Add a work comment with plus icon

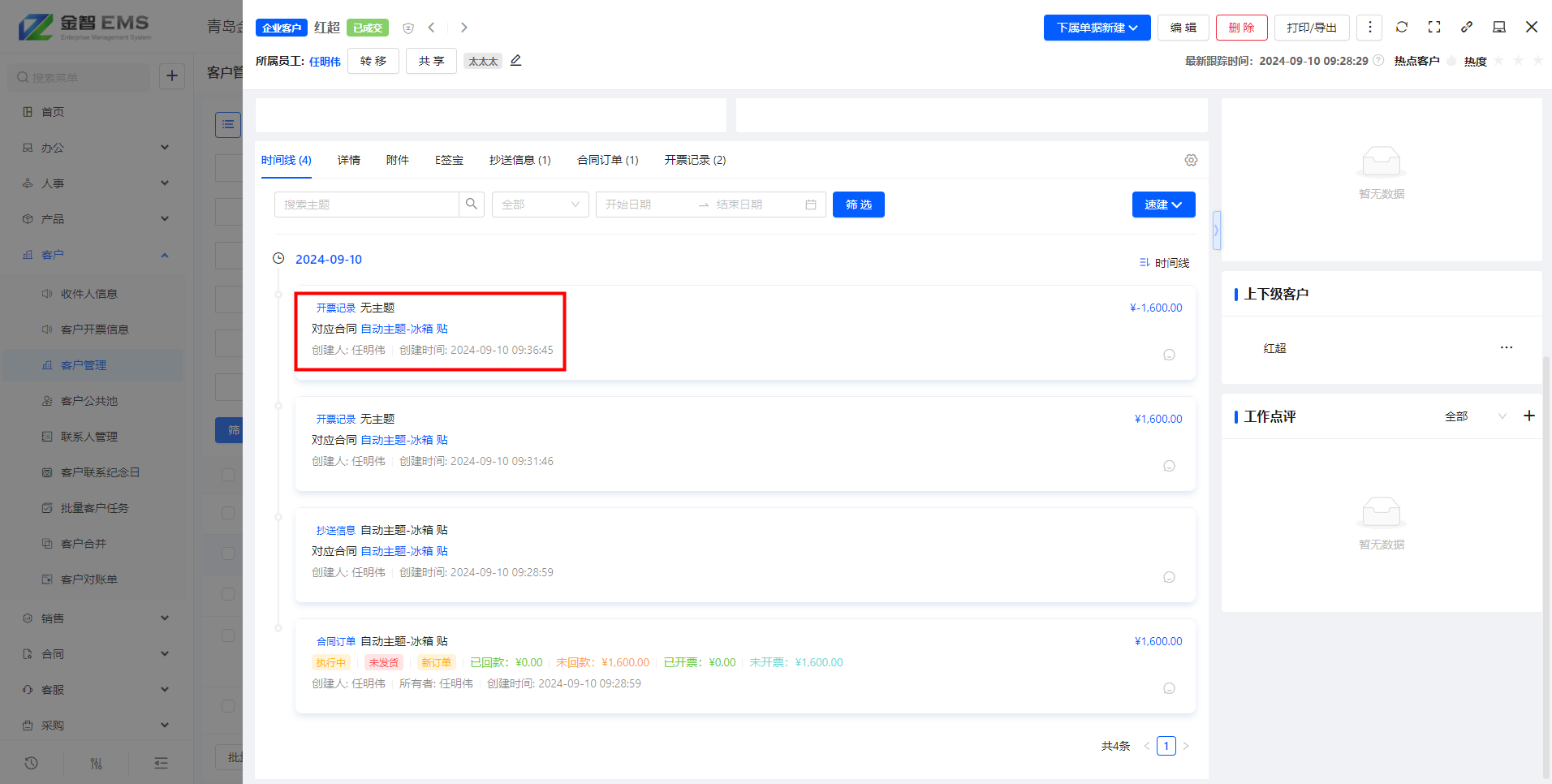tap(1529, 416)
